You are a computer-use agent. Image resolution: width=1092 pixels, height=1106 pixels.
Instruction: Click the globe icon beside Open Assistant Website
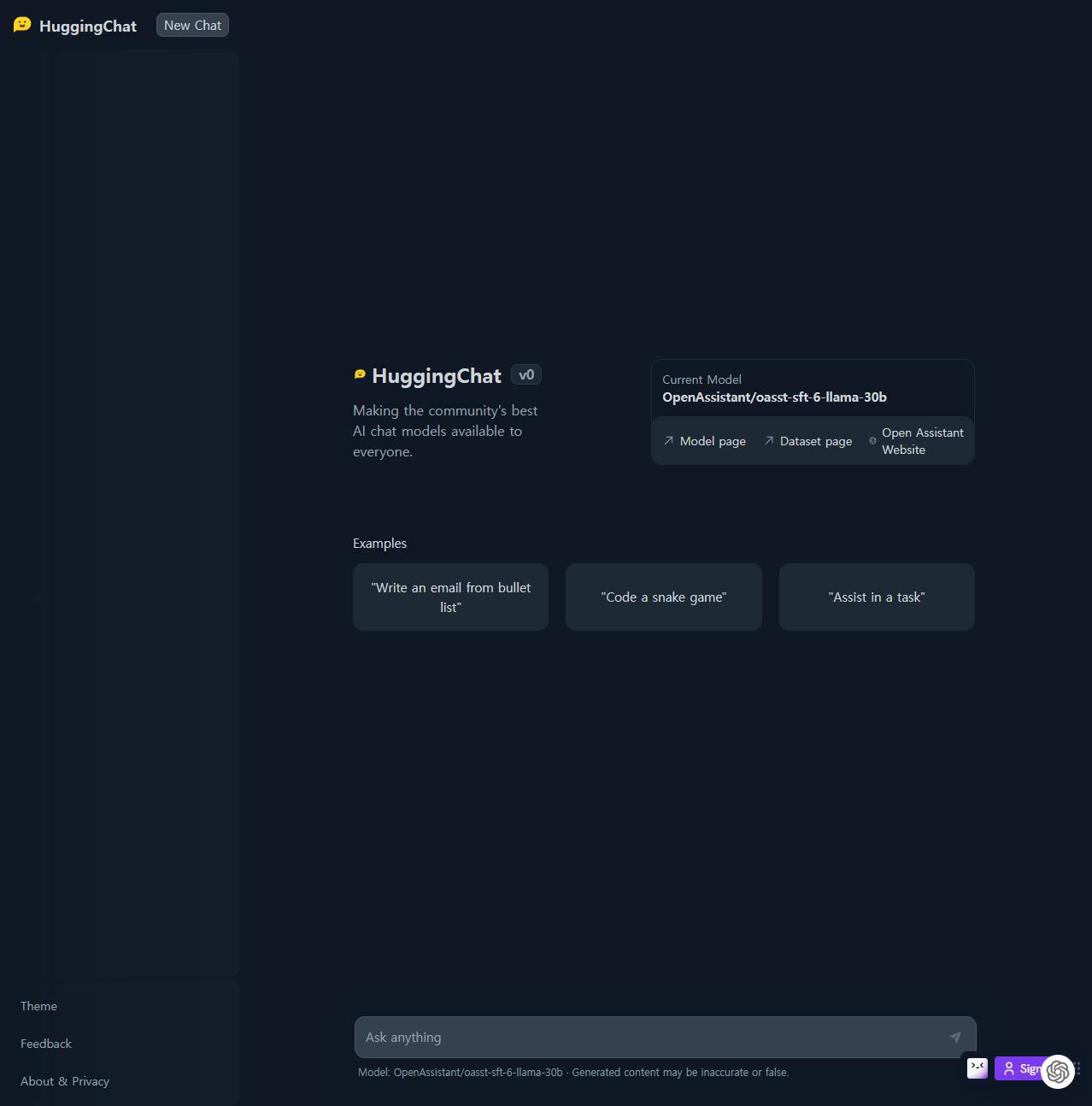click(x=872, y=441)
